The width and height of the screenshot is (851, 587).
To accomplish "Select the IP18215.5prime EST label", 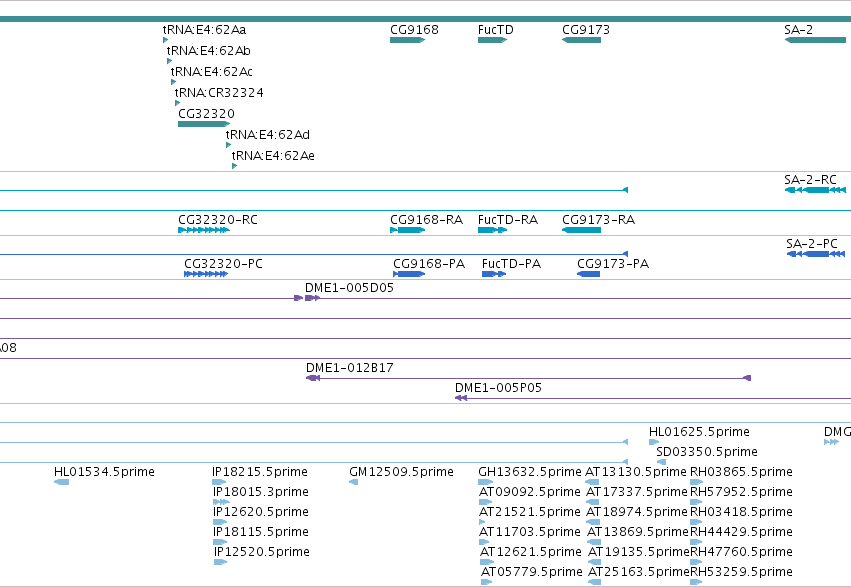I will (x=260, y=473).
